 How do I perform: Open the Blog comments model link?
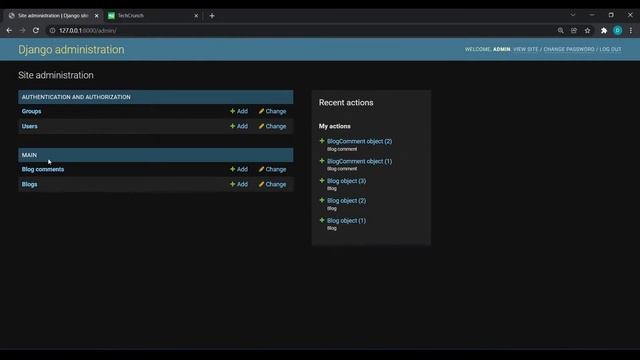pyautogui.click(x=43, y=169)
